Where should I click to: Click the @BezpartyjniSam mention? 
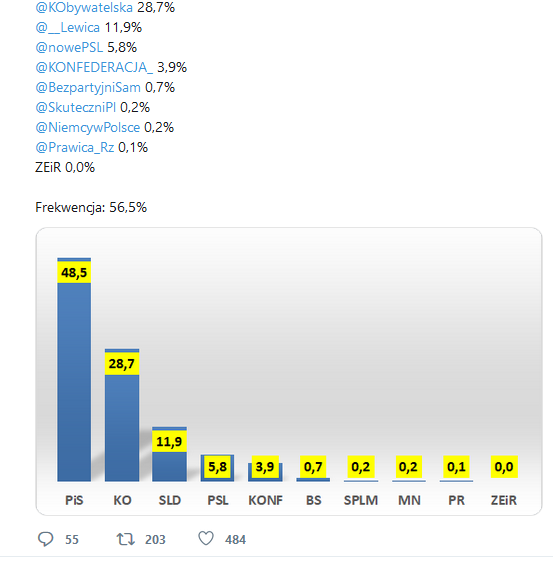(x=88, y=87)
